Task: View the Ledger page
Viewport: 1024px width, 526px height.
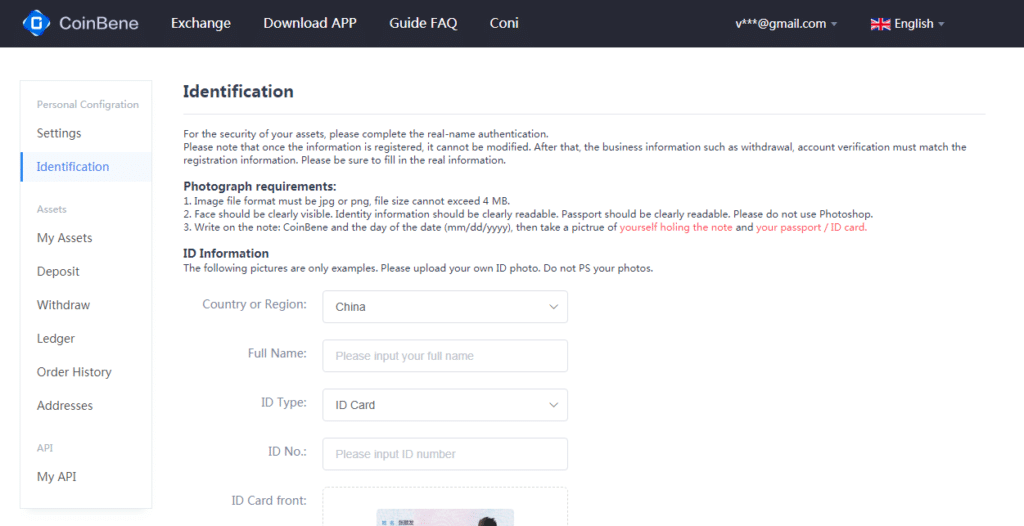Action: pos(56,339)
